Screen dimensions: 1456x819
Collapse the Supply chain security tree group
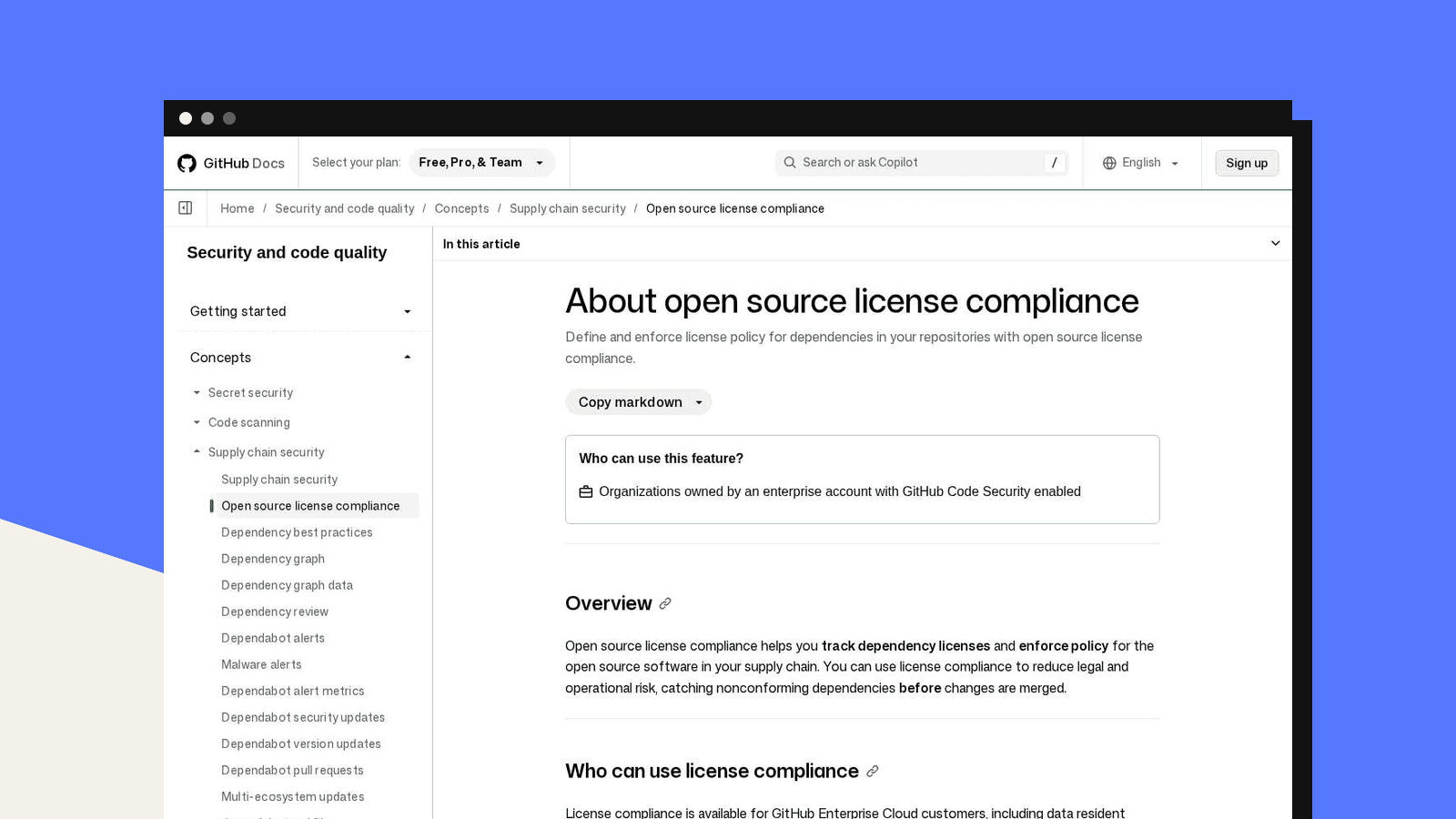tap(197, 451)
